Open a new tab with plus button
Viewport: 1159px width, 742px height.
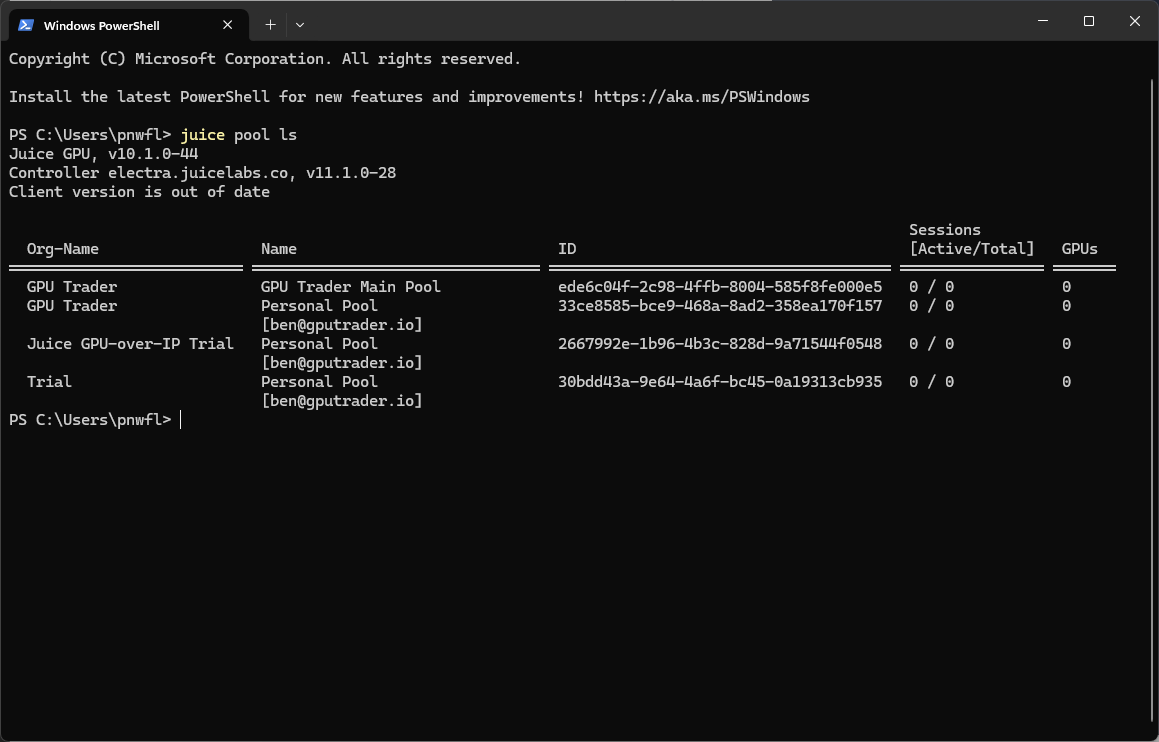tap(271, 25)
